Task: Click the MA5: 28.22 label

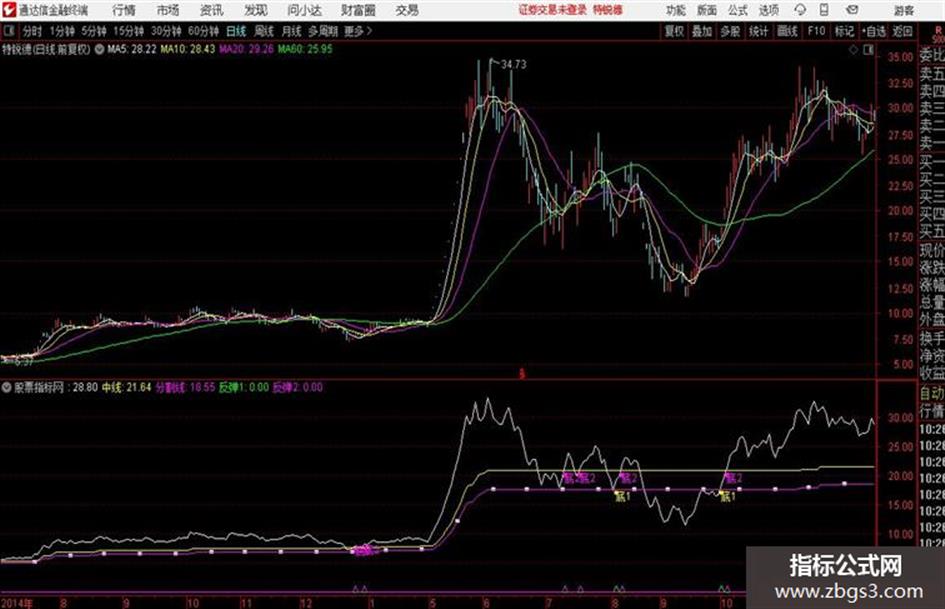Action: click(x=132, y=49)
